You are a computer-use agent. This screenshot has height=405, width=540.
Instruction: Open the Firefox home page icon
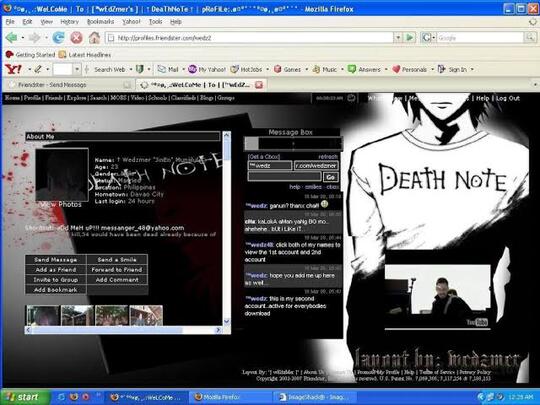94,38
